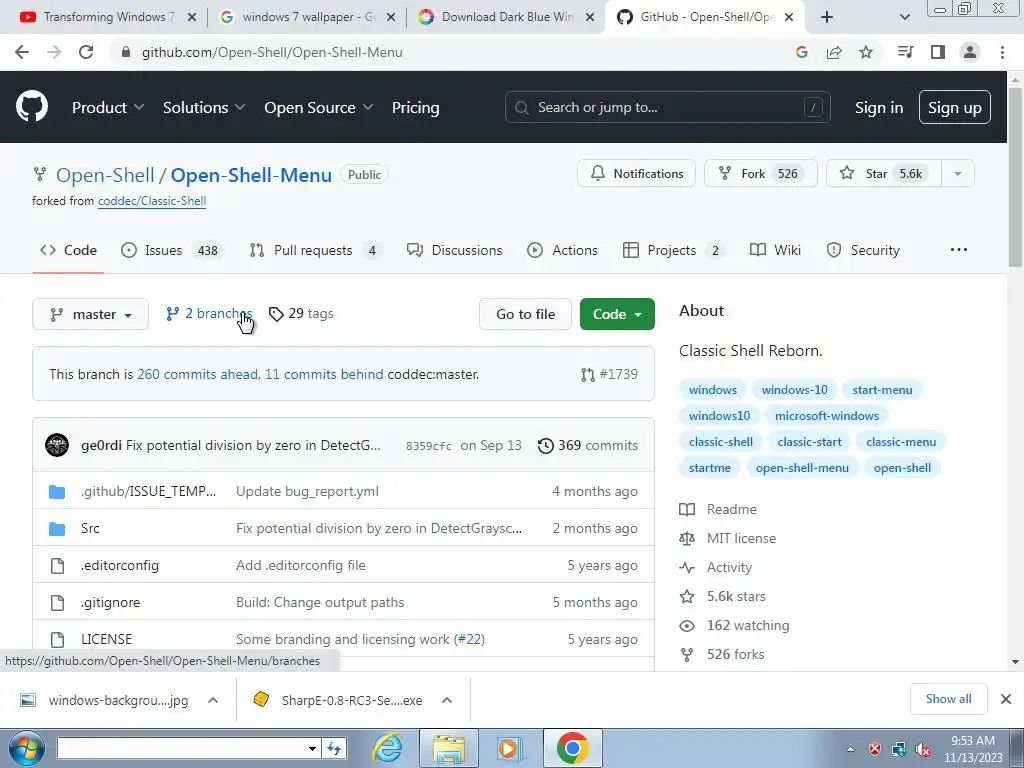This screenshot has height=768, width=1024.
Task: Expand repository nav three-dot overflow menu
Action: [x=959, y=249]
